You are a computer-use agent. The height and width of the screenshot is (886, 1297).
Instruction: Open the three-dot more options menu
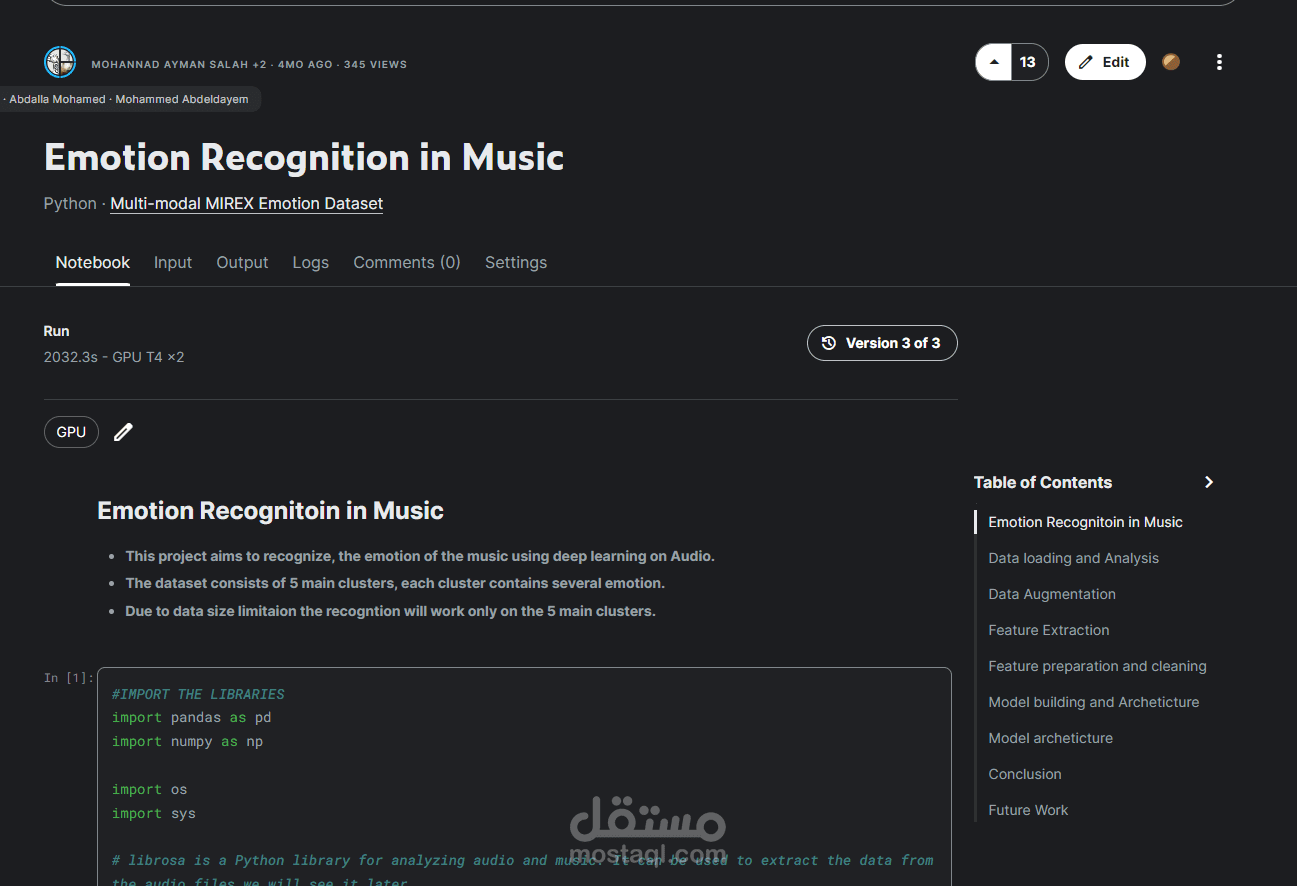click(1218, 62)
